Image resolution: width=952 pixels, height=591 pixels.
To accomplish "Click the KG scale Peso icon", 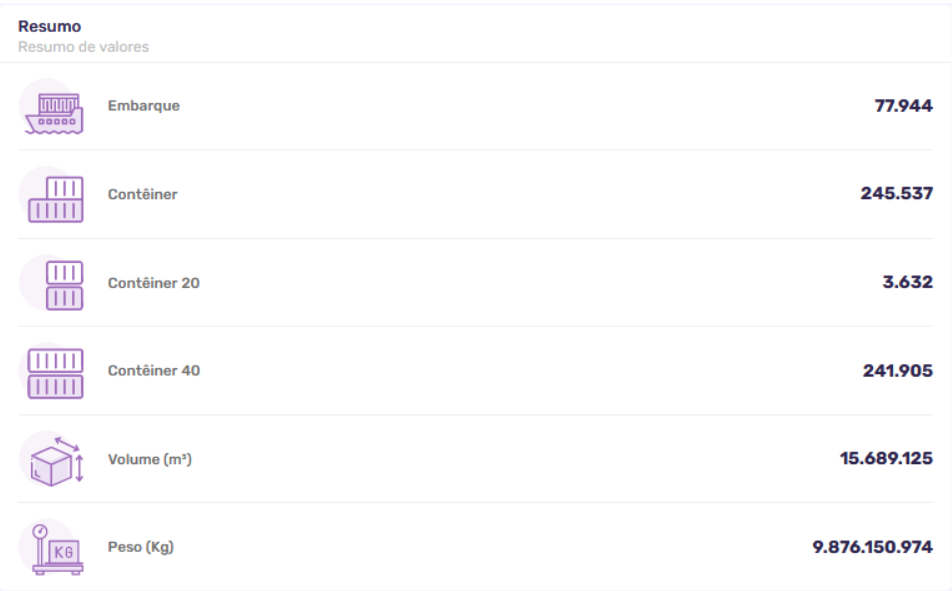I will (x=57, y=549).
